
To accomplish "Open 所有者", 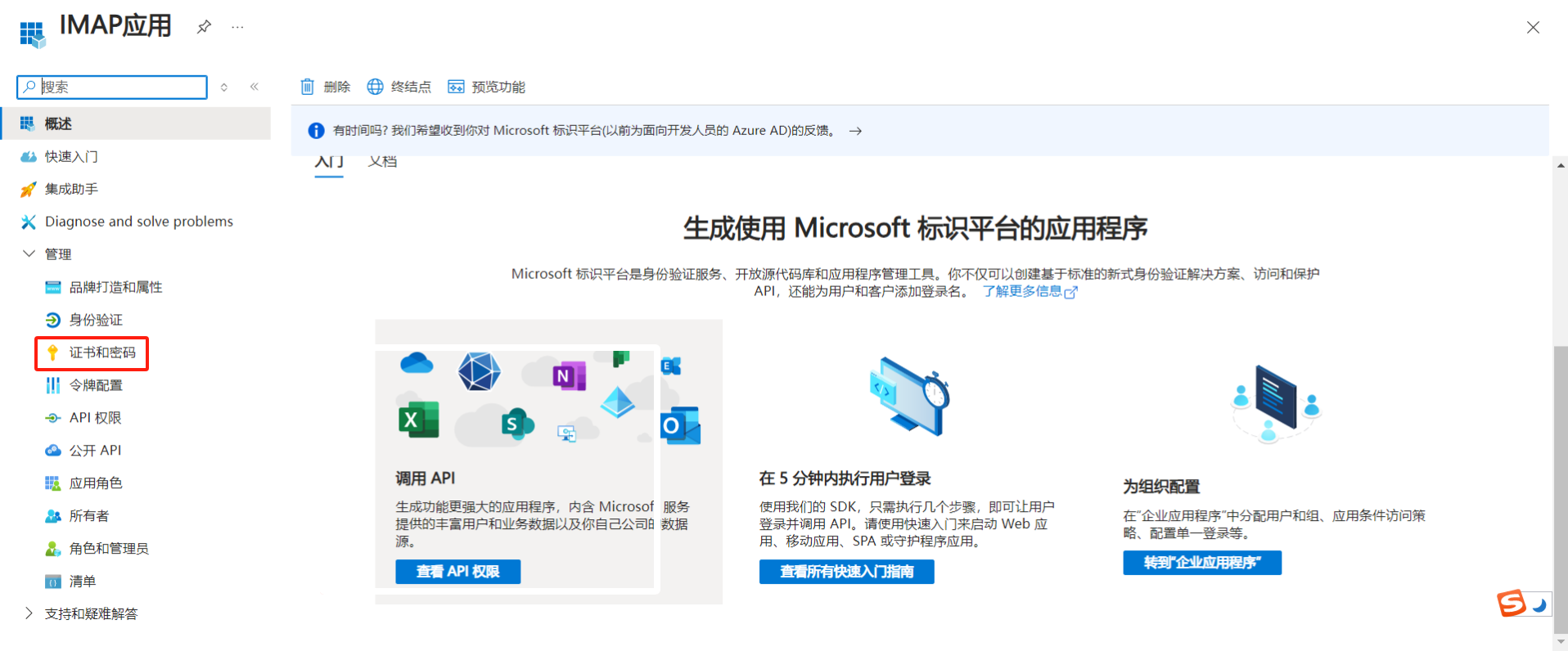I will [89, 516].
